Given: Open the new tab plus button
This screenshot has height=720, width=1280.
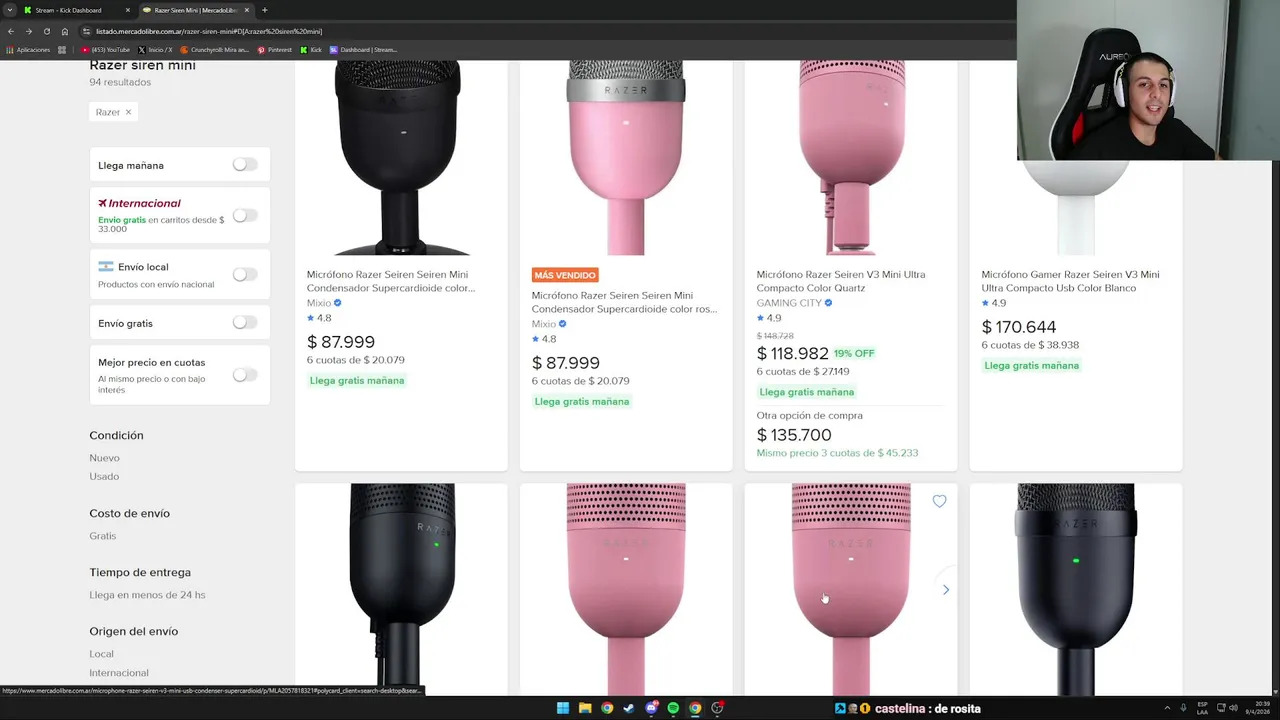Looking at the screenshot, I should [x=264, y=10].
